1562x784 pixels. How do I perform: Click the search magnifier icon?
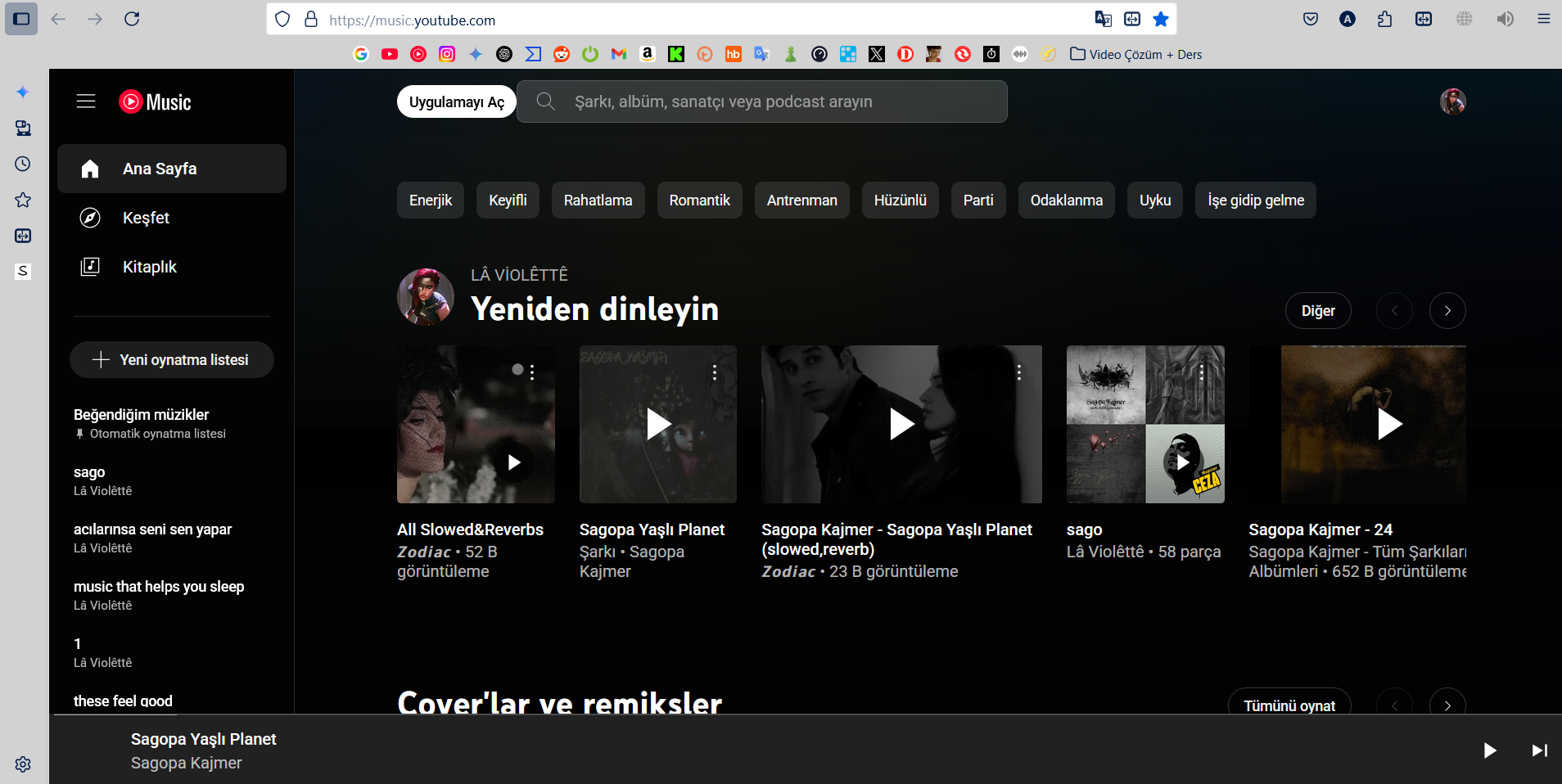[545, 101]
